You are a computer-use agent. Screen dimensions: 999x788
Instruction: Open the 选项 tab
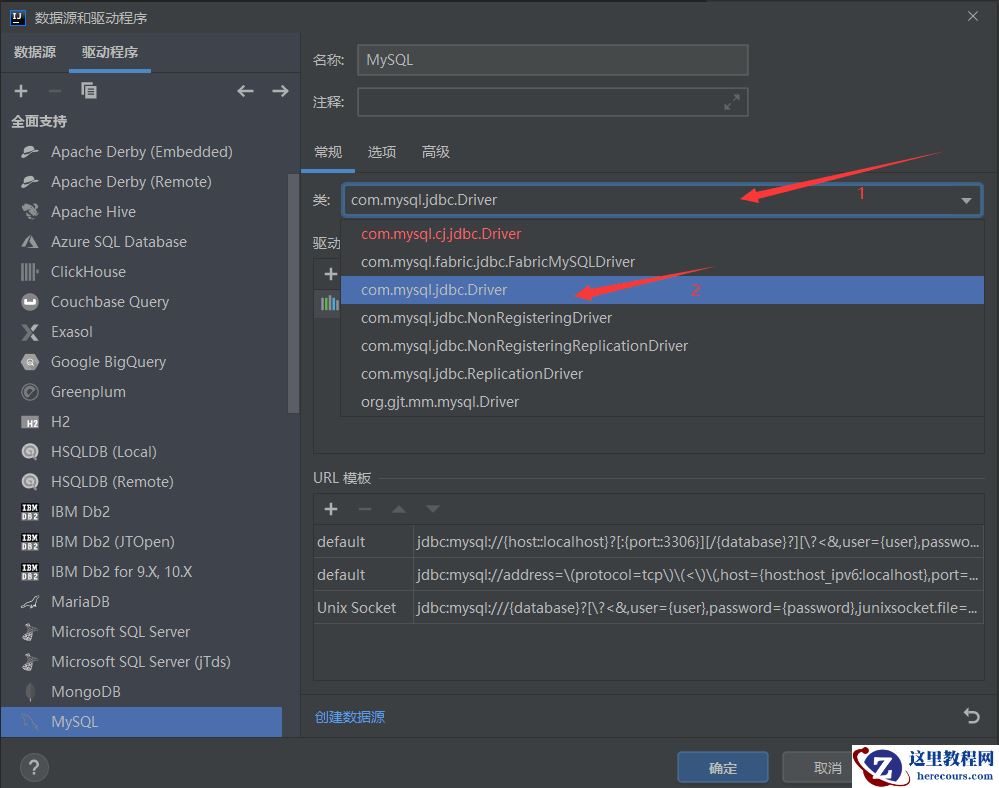pos(381,151)
